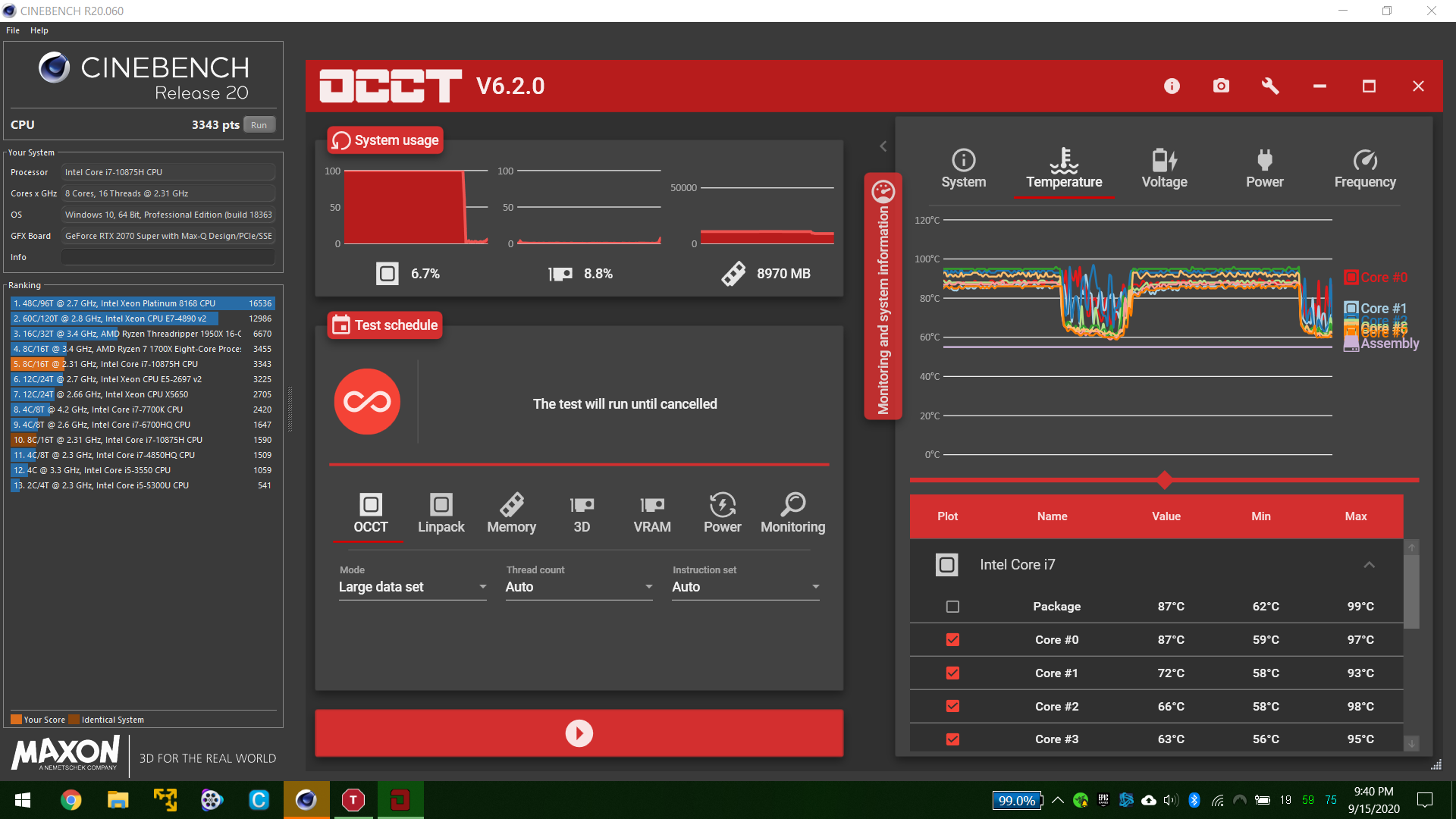Click the 99.0% battery indicator in the taskbar
The height and width of the screenshot is (819, 1456).
(x=1016, y=800)
